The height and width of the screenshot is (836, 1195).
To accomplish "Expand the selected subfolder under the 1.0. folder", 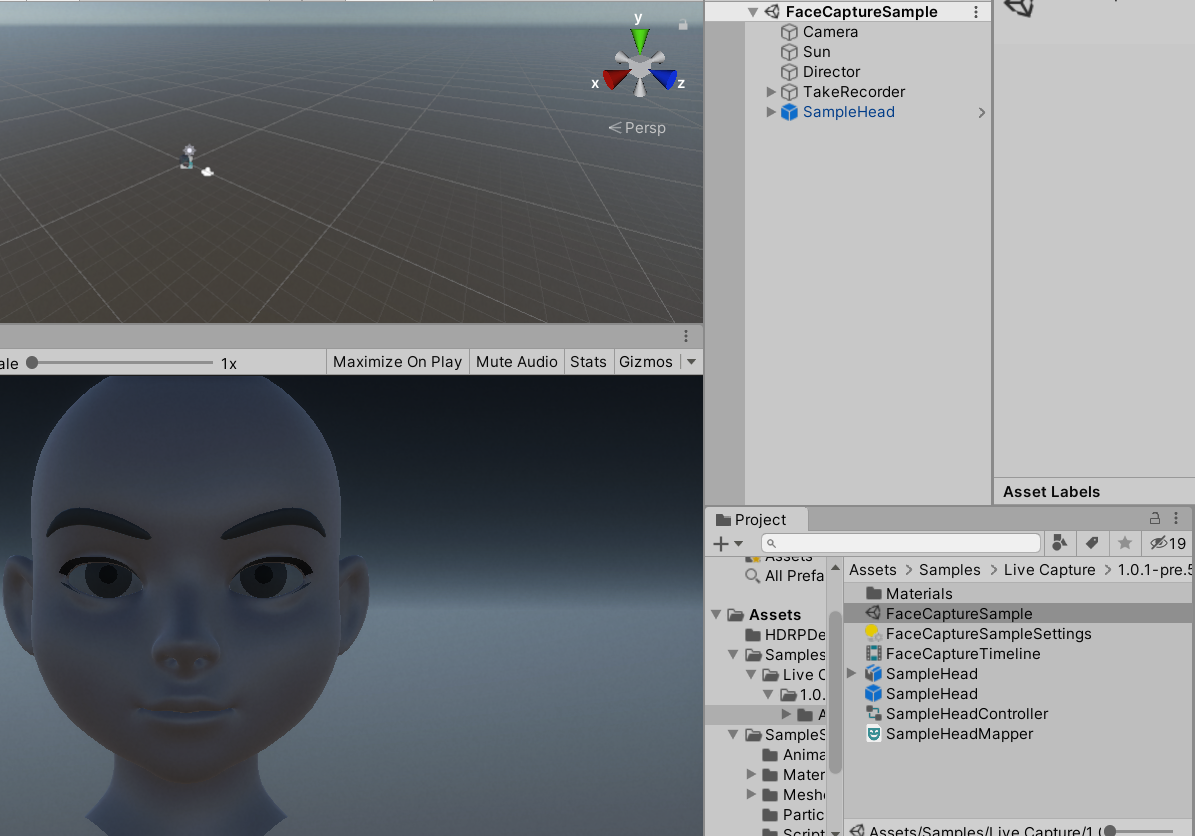I will [786, 714].
